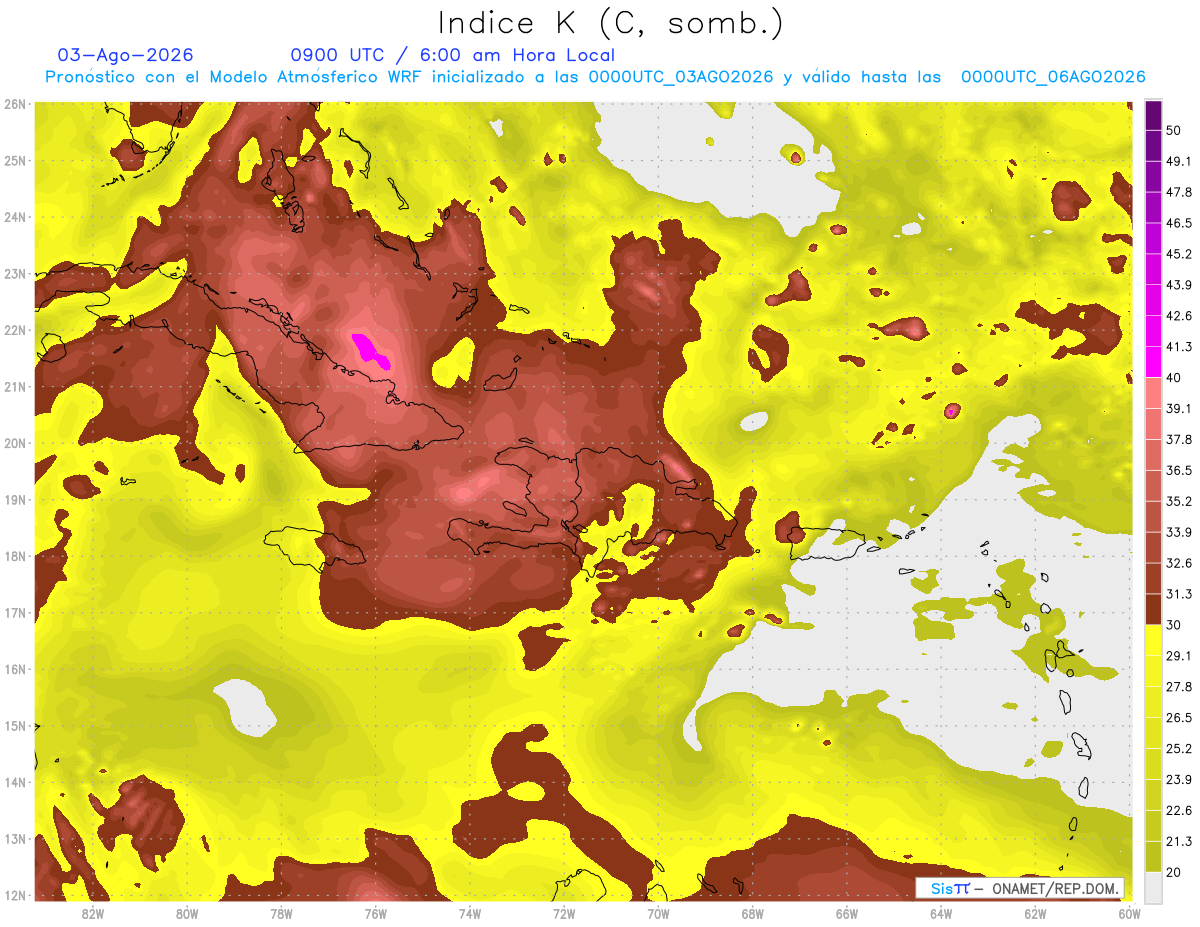
Task: Click the "15N" latitude label
Action: [15, 725]
